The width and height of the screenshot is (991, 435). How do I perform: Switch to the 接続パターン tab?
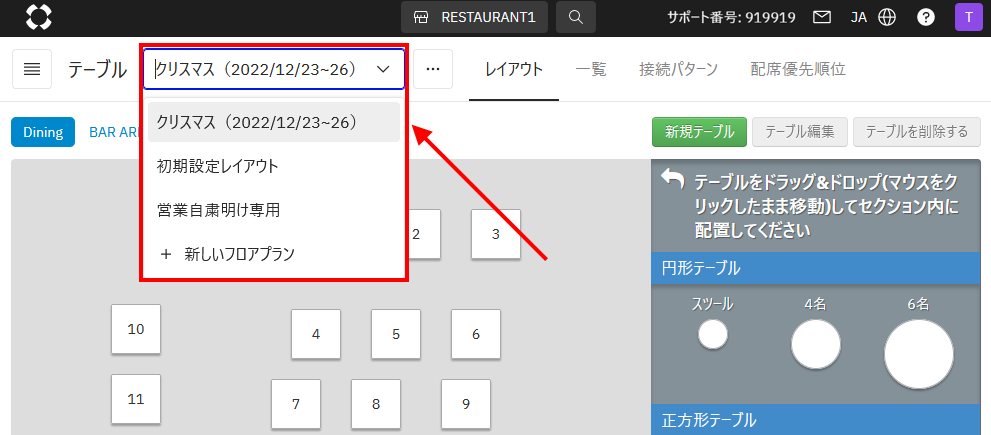point(678,69)
